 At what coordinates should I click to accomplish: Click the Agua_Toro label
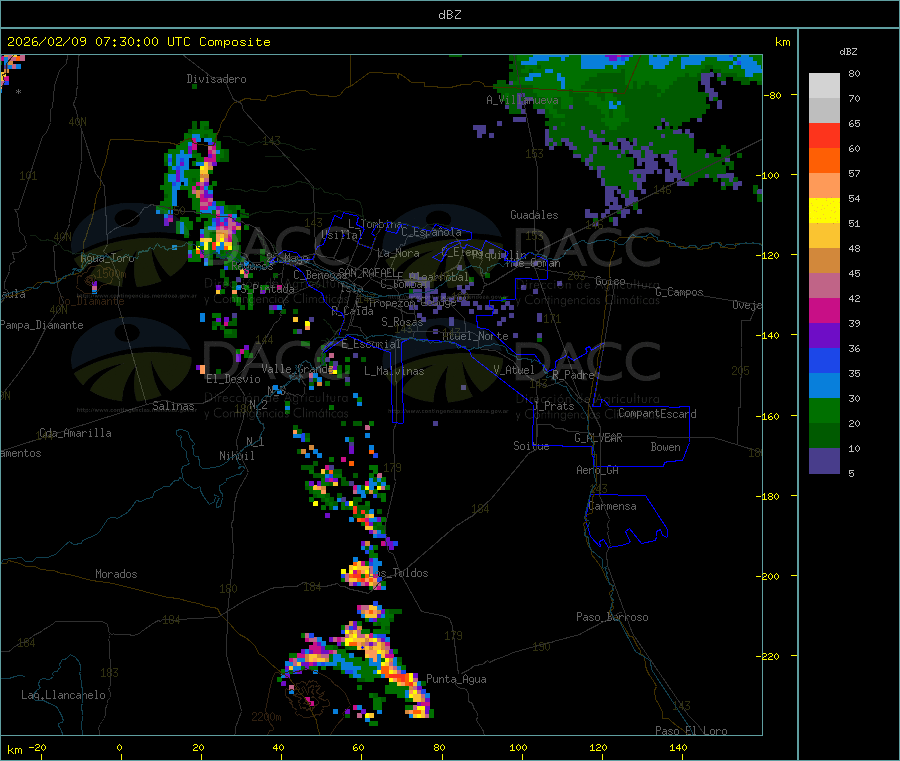click(x=107, y=258)
